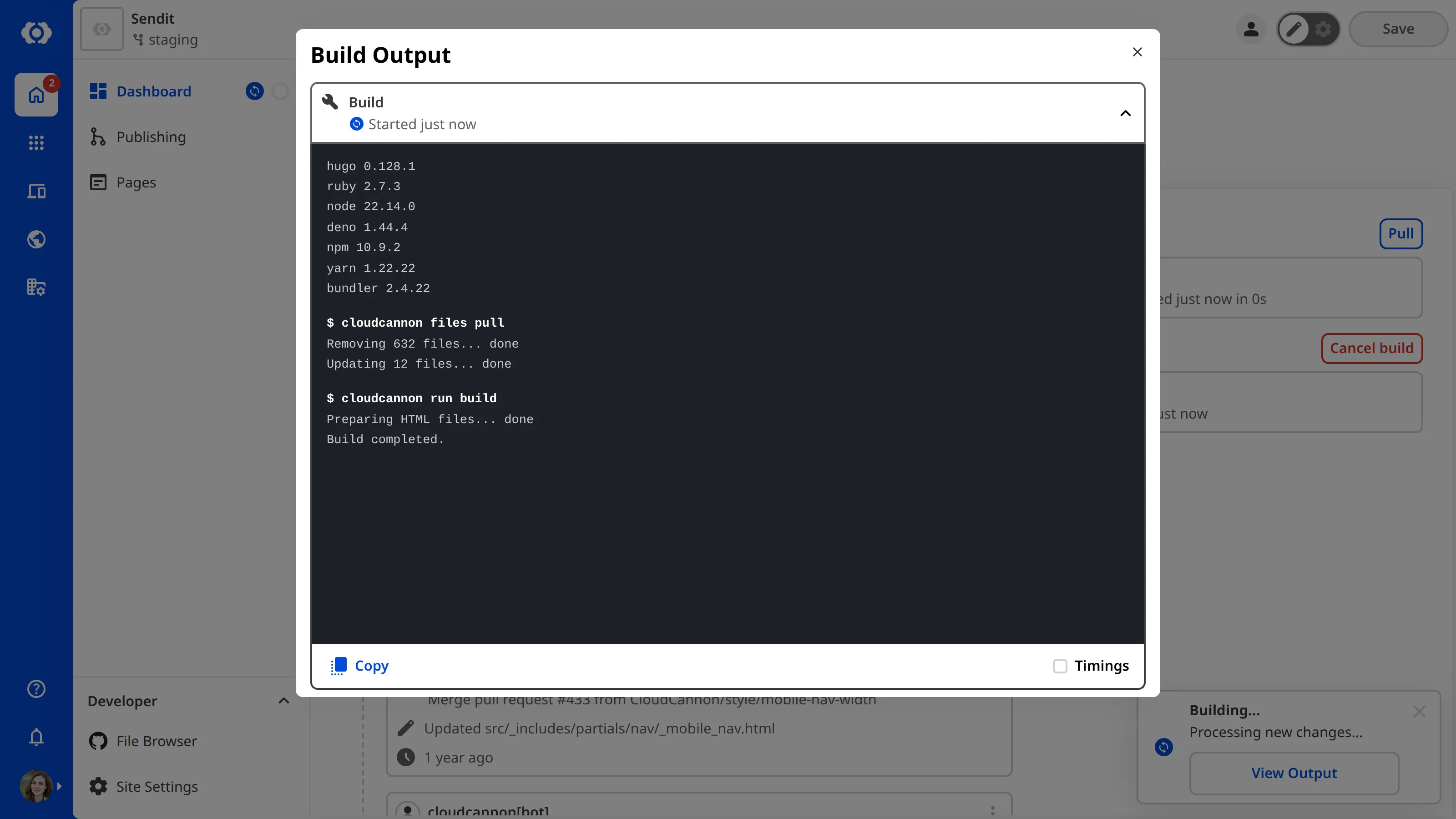Click the Copy clipboard icon
Viewport: 1456px width, 819px height.
pyautogui.click(x=338, y=666)
